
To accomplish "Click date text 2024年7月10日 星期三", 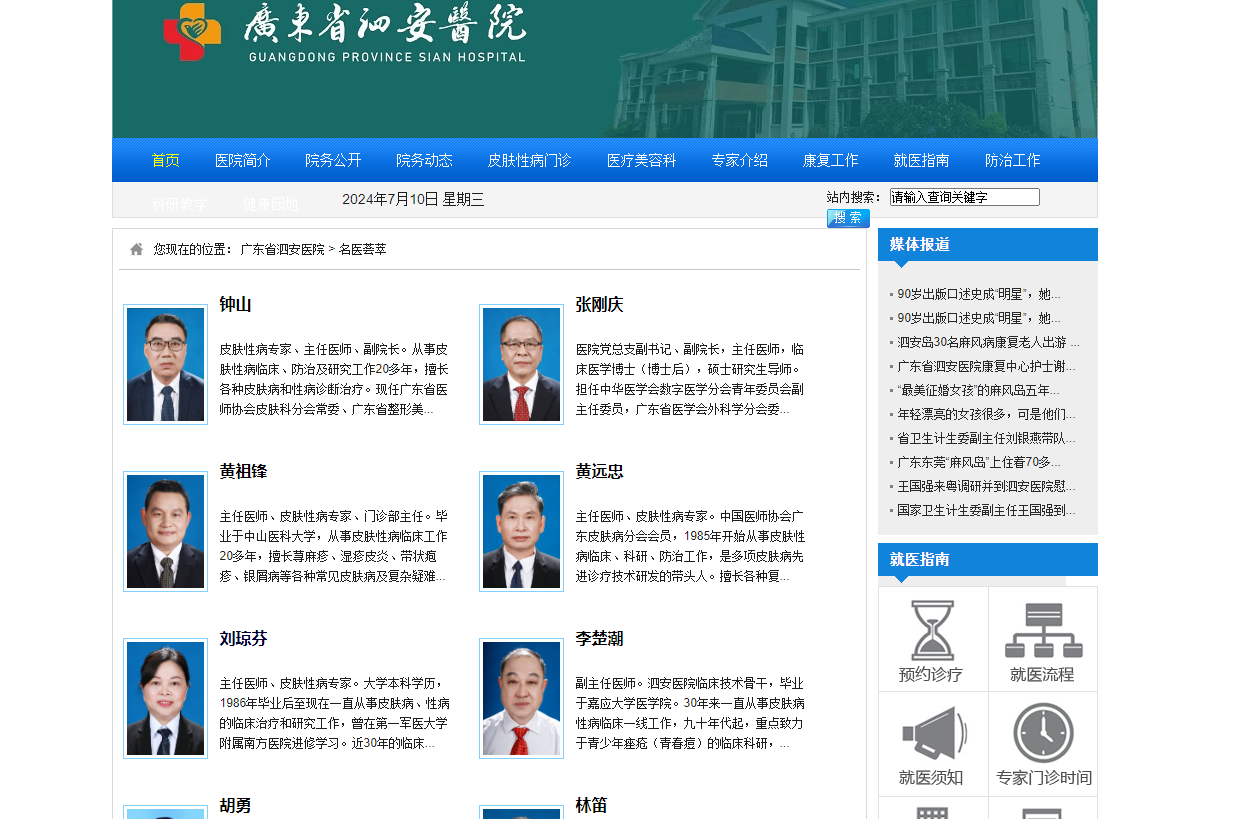I will (413, 199).
